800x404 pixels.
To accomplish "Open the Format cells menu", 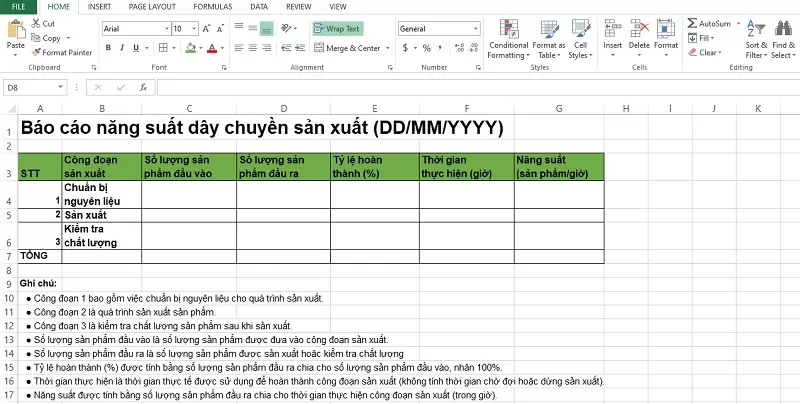I will pyautogui.click(x=666, y=39).
